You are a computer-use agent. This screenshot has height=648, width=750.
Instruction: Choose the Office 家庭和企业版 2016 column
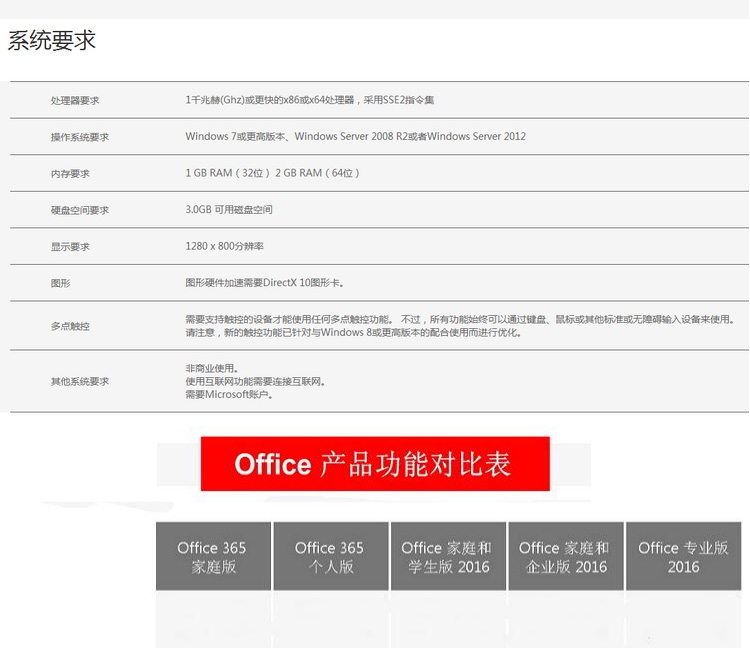coord(565,557)
